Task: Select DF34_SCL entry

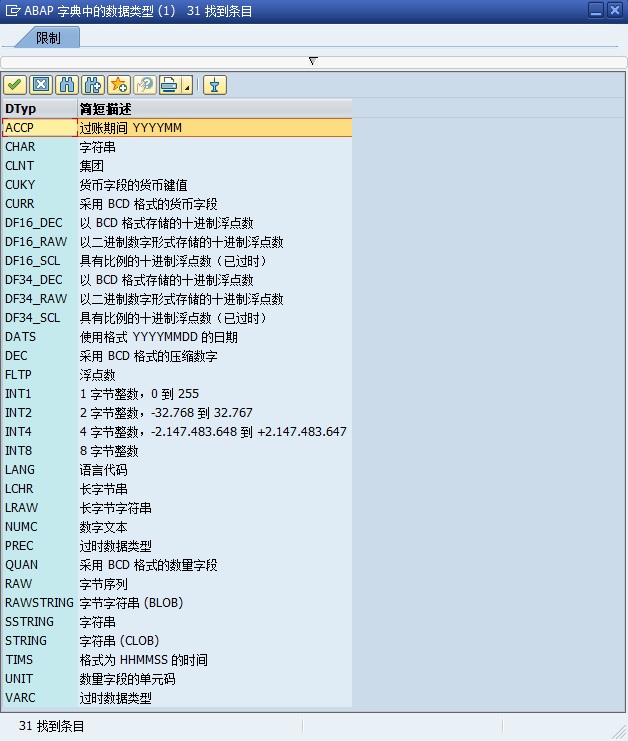Action: tap(177, 318)
